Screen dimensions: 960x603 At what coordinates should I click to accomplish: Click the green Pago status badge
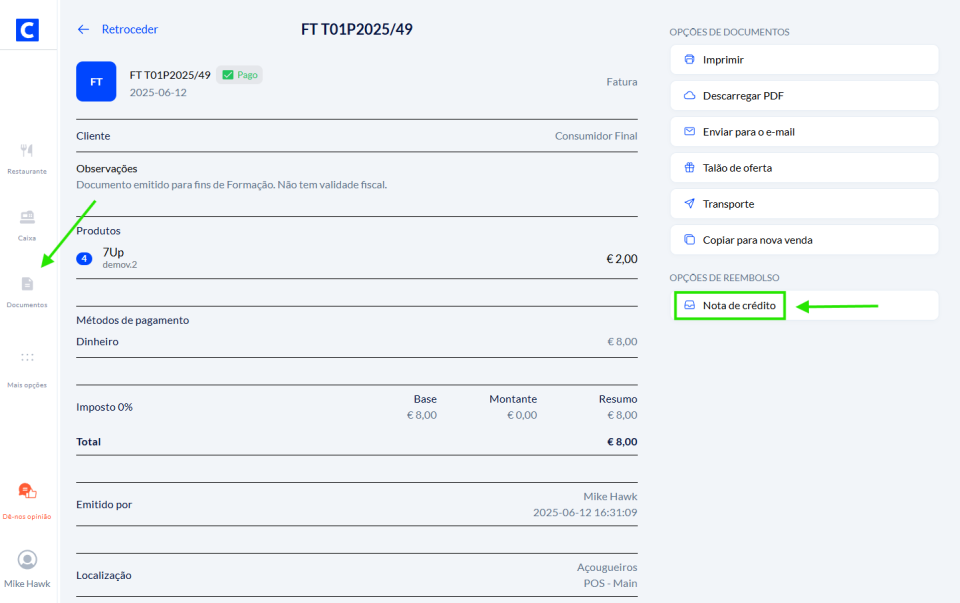tap(239, 75)
